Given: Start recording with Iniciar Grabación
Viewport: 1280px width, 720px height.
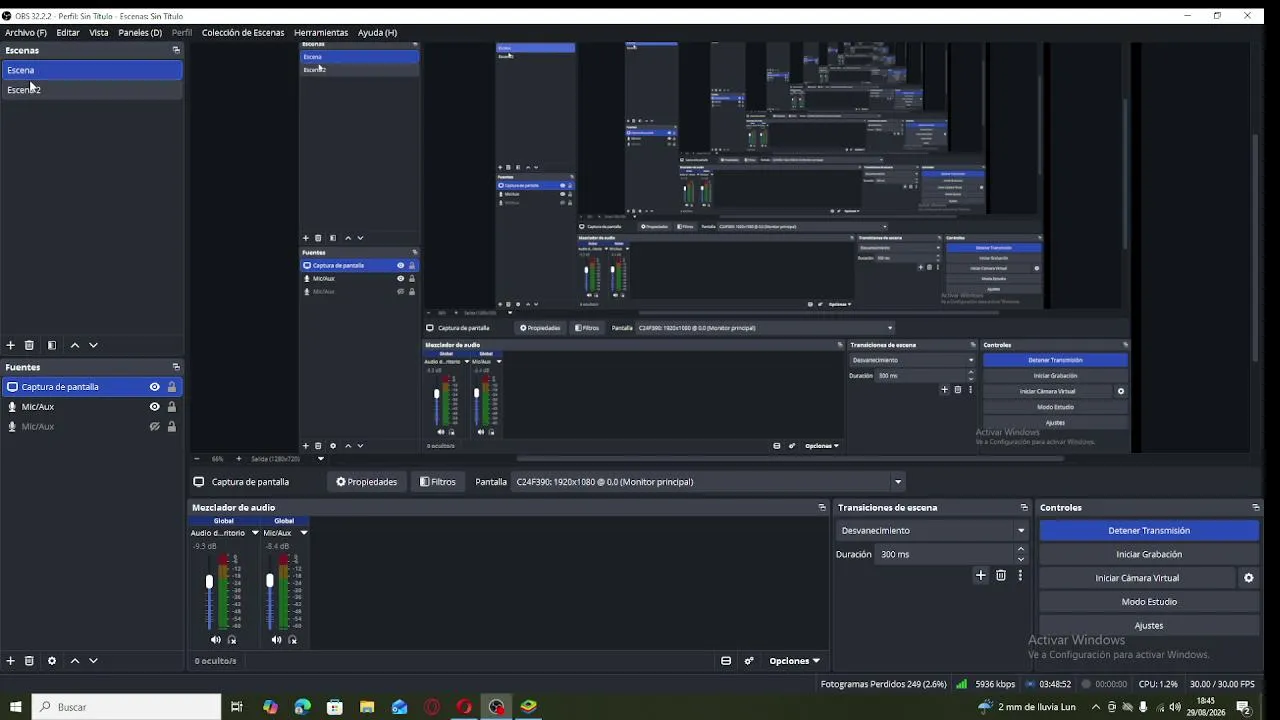Looking at the screenshot, I should click(1149, 555).
